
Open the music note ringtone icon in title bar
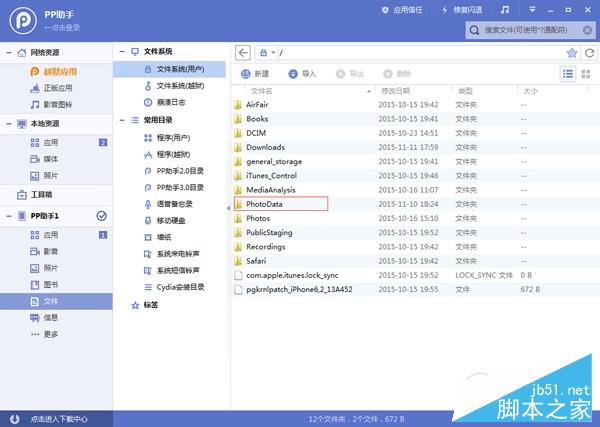pos(505,10)
